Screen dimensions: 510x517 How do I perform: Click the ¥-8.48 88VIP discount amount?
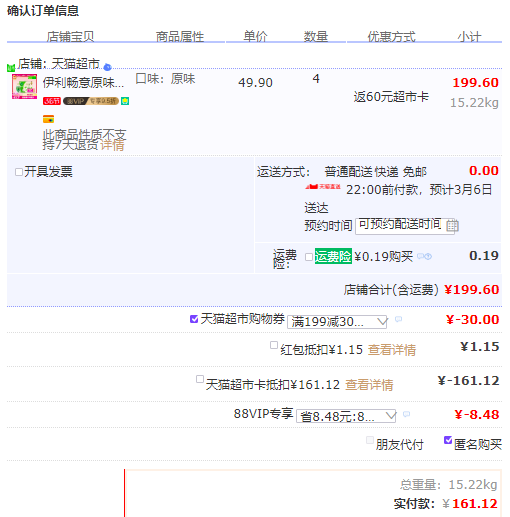click(x=477, y=415)
